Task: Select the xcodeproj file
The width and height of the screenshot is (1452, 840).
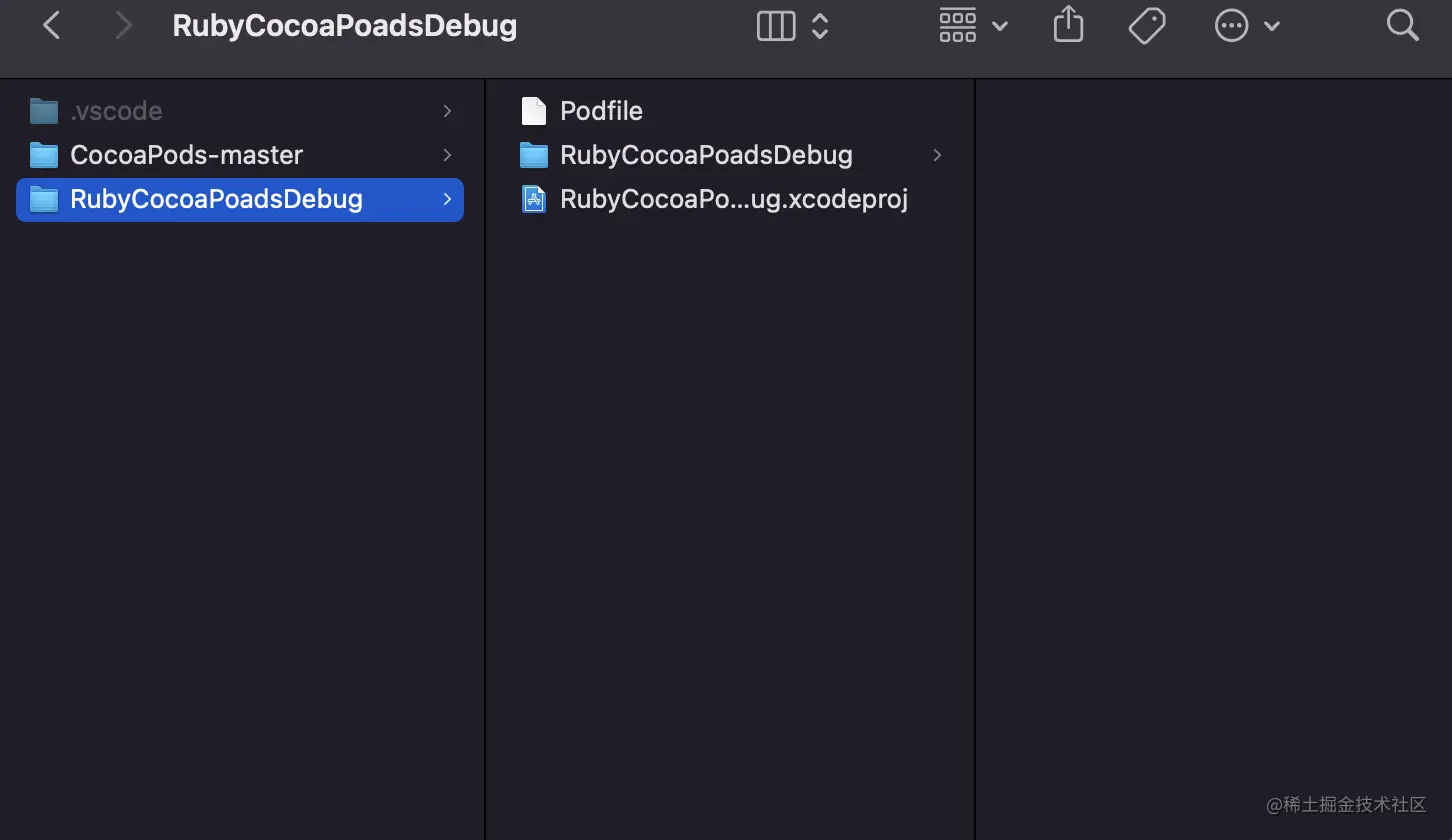Action: (733, 199)
